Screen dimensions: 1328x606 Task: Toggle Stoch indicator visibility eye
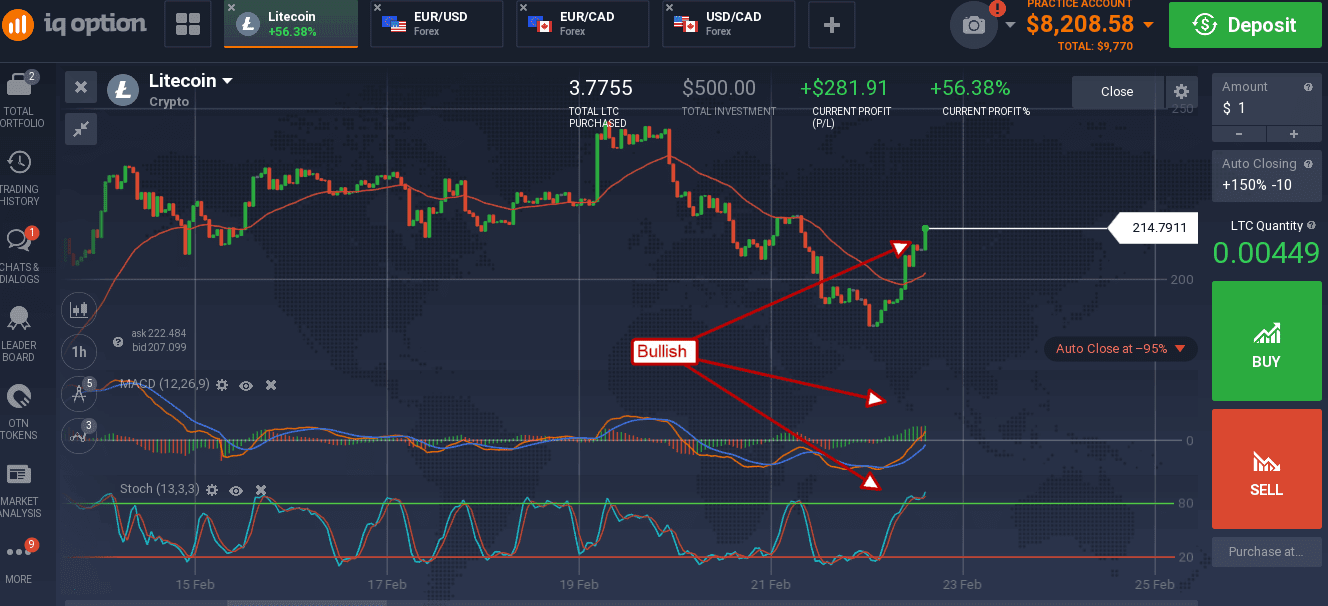pyautogui.click(x=236, y=490)
